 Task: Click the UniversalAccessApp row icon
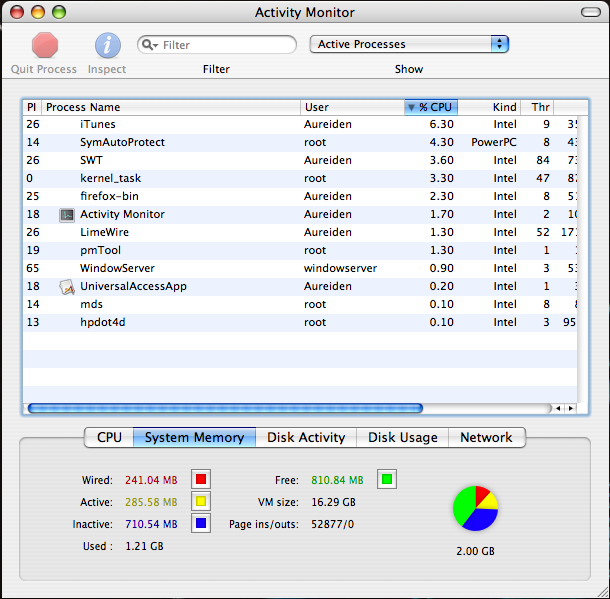pyautogui.click(x=67, y=287)
